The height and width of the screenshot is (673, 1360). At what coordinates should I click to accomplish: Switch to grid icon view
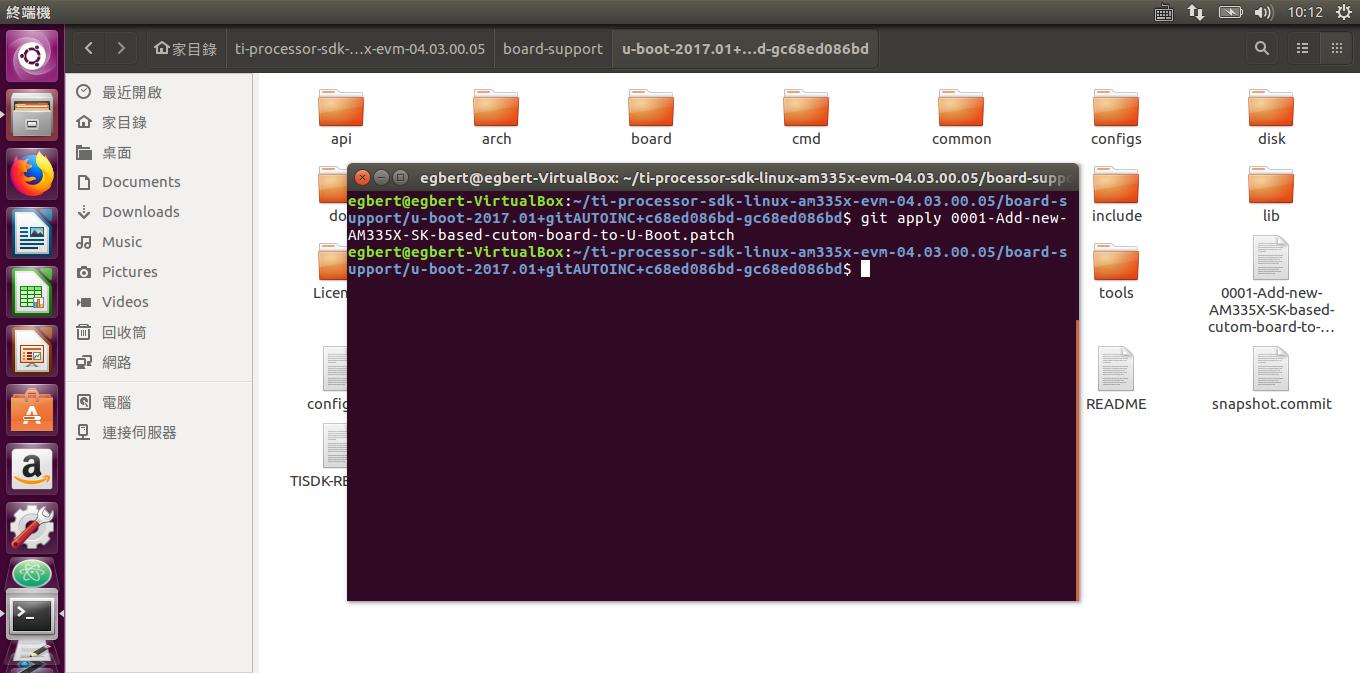point(1336,48)
